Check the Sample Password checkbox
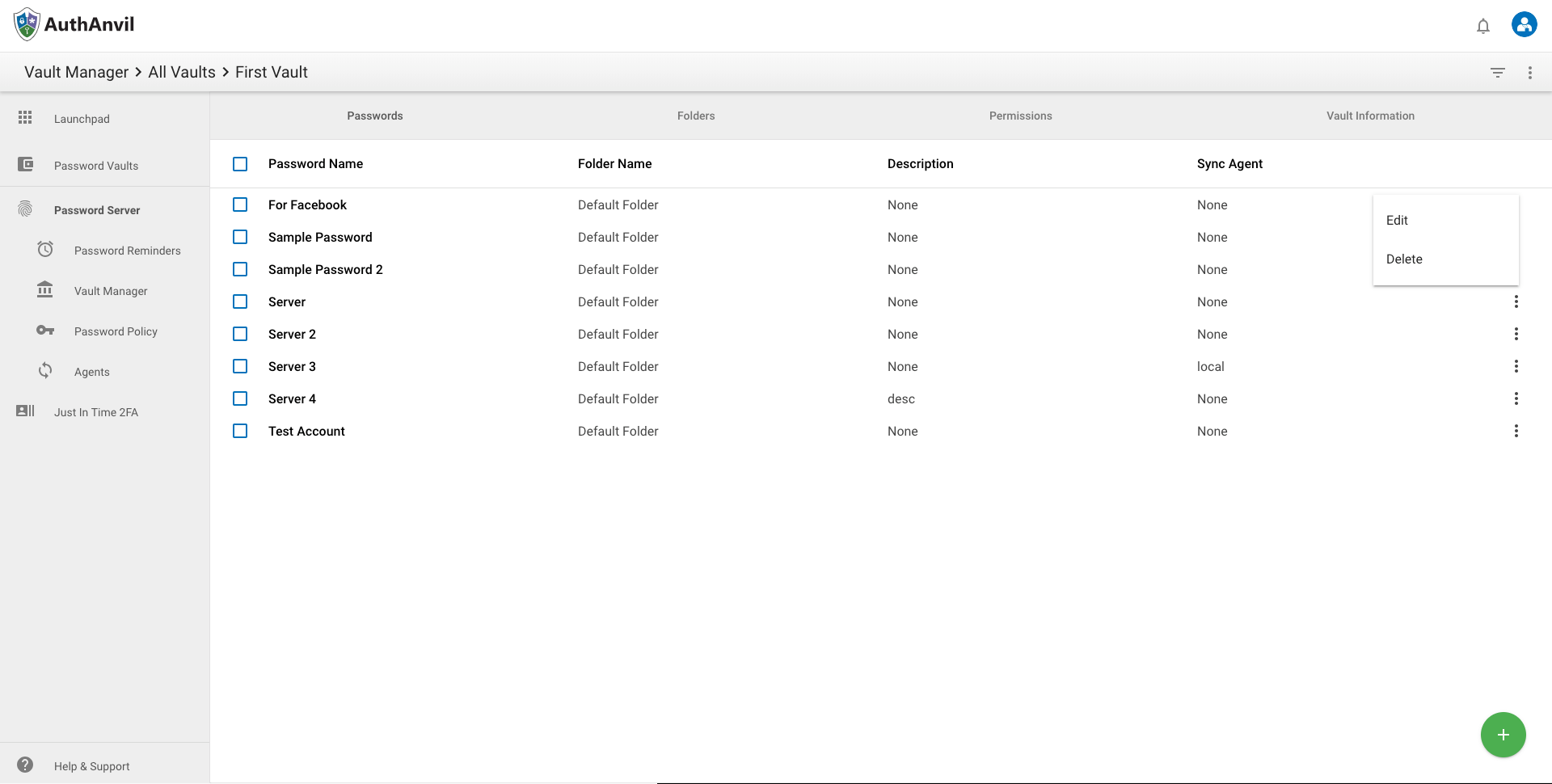The image size is (1552, 784). click(x=240, y=237)
